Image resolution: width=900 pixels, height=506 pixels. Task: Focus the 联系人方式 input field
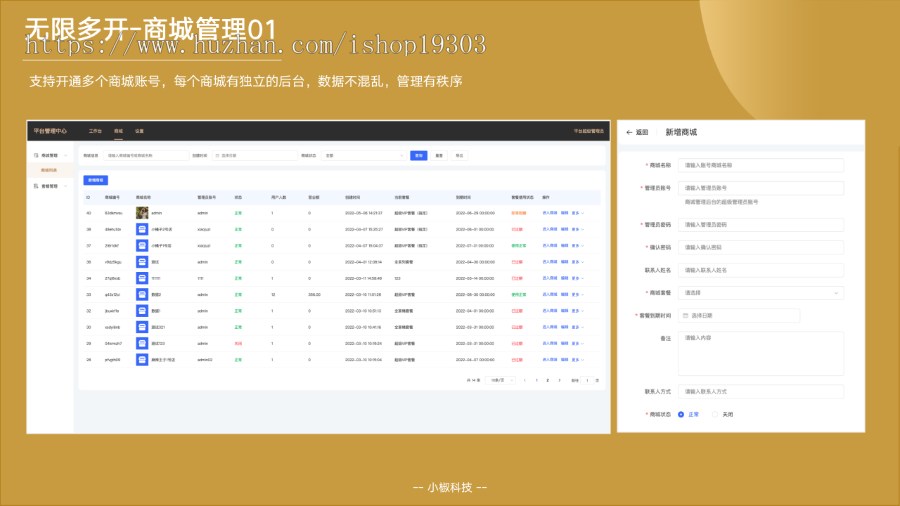pyautogui.click(x=761, y=392)
